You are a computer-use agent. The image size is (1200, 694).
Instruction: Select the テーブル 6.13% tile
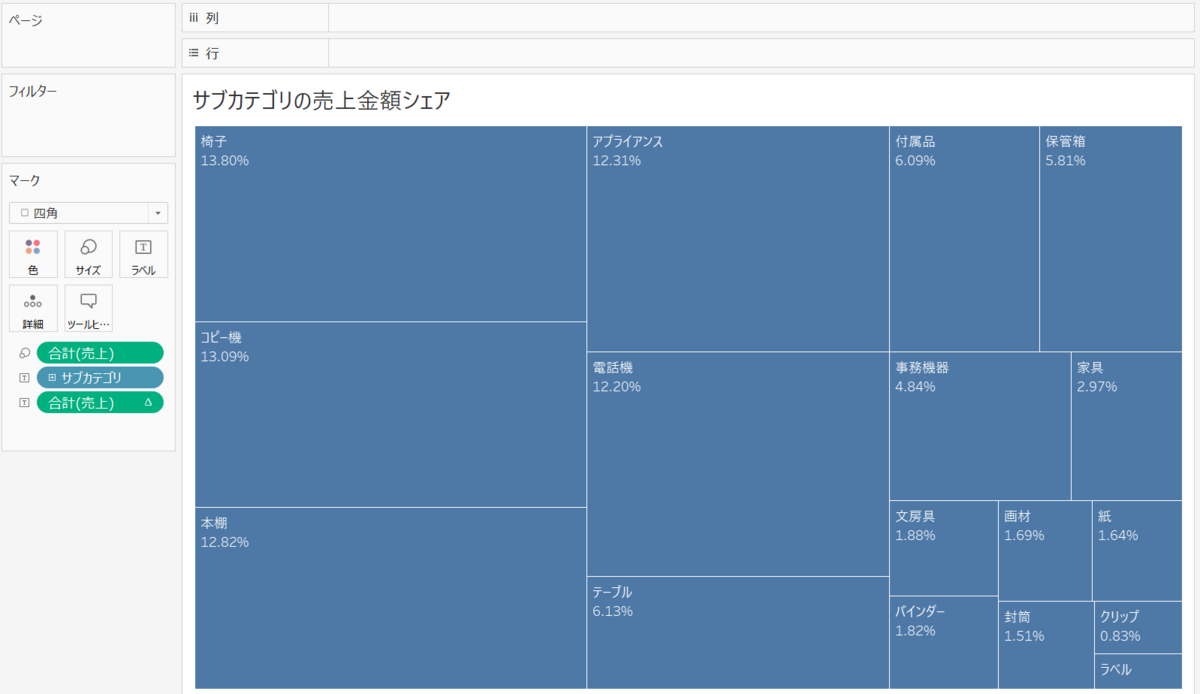coord(738,633)
